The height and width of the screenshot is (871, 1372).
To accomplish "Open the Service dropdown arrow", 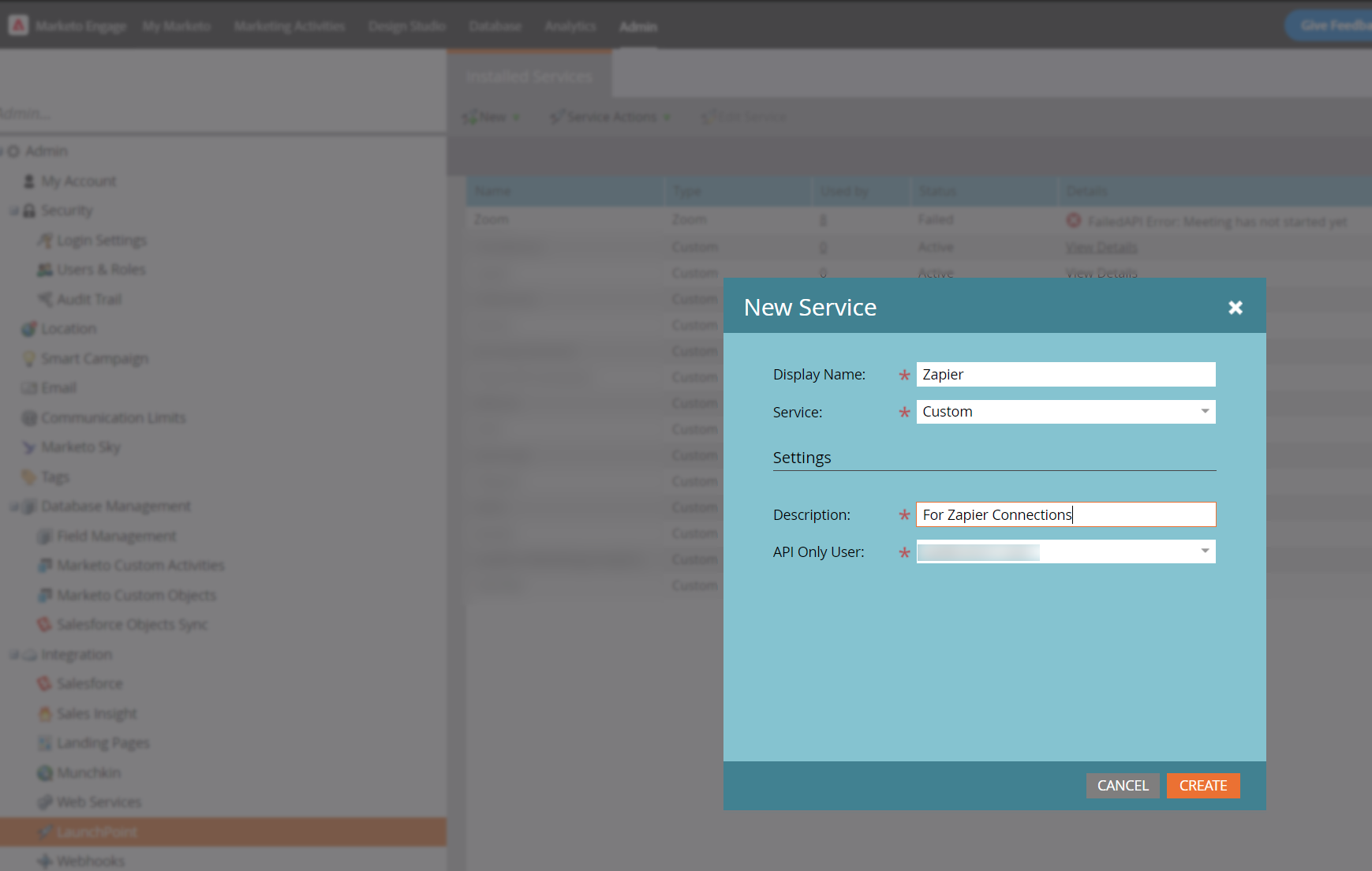I will click(1205, 411).
